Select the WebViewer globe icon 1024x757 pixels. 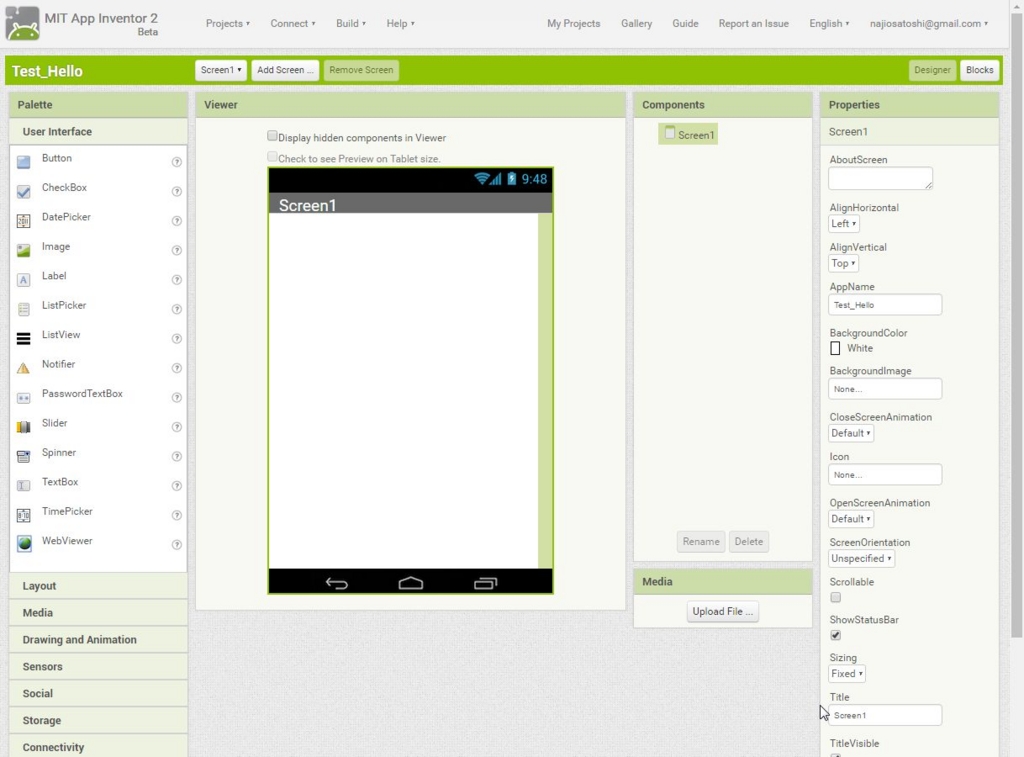click(24, 543)
